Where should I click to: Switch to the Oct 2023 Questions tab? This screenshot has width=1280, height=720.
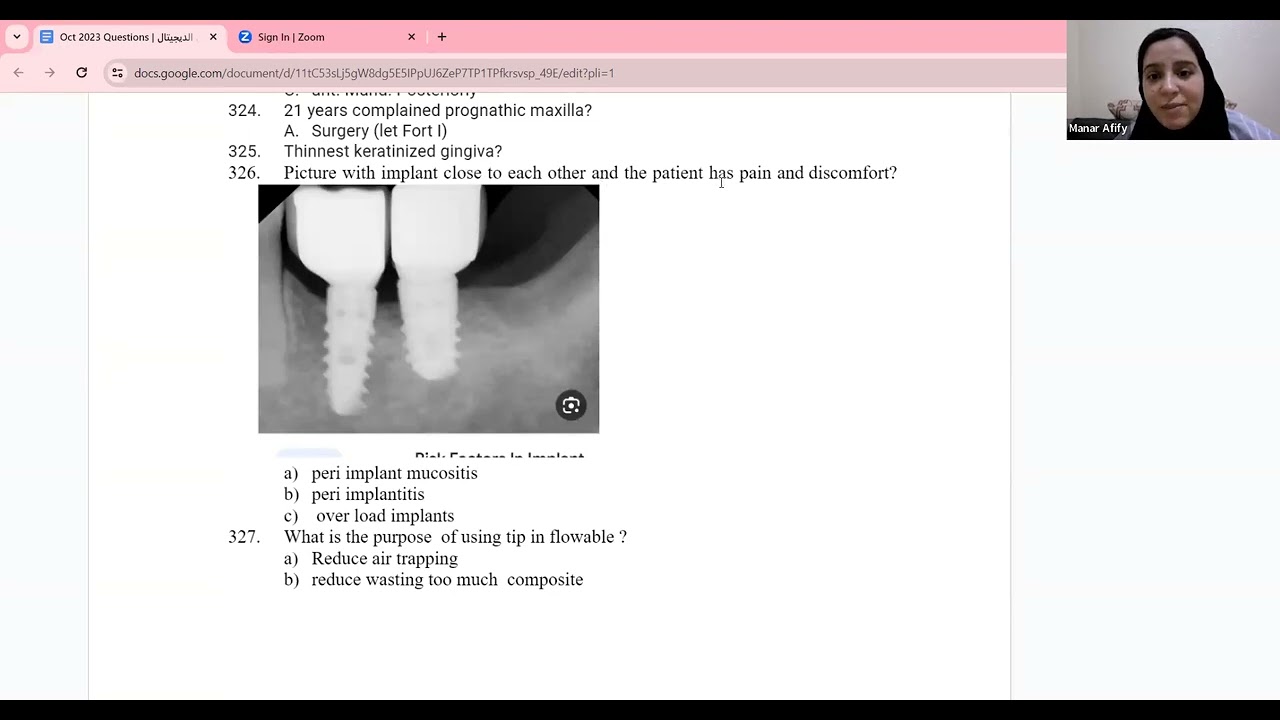[128, 37]
